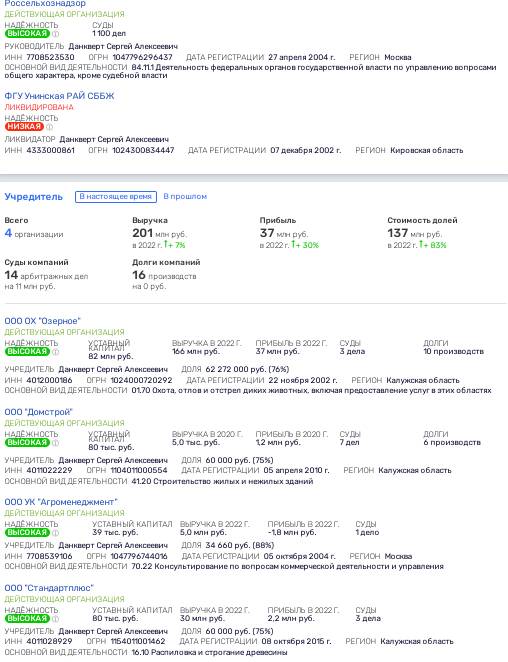508x662 pixels.
Task: Open ООО ОХ "Озерное" company page
Action: (x=42, y=321)
